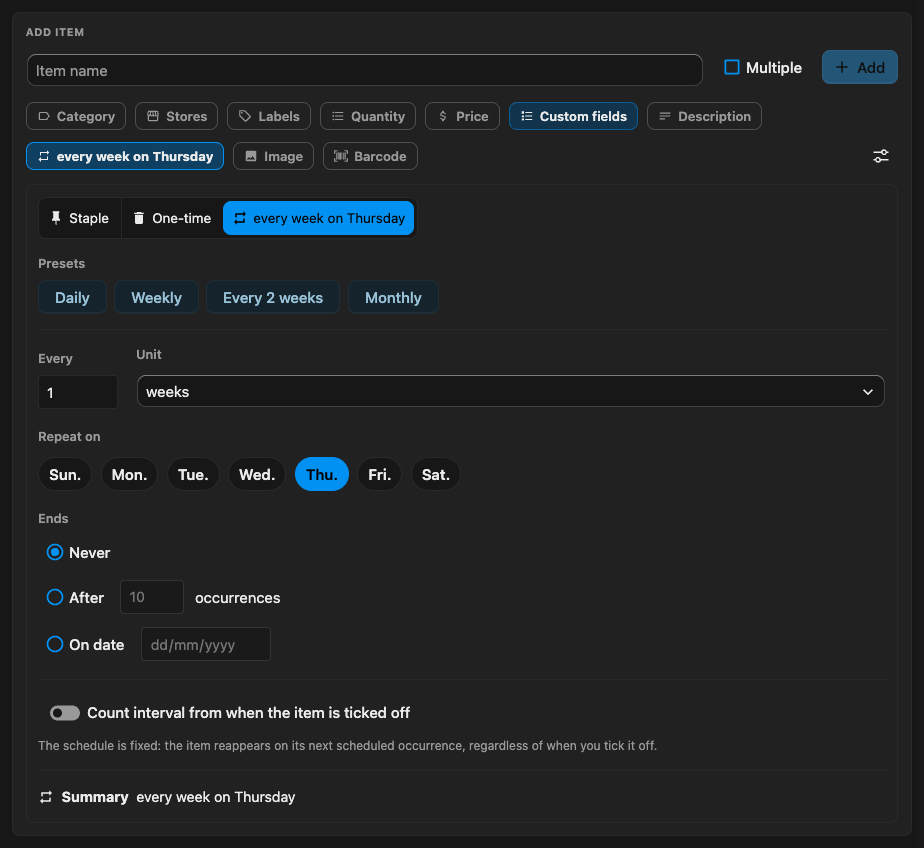
Task: Click the dd/mm/yyyy end date field
Action: [x=206, y=644]
